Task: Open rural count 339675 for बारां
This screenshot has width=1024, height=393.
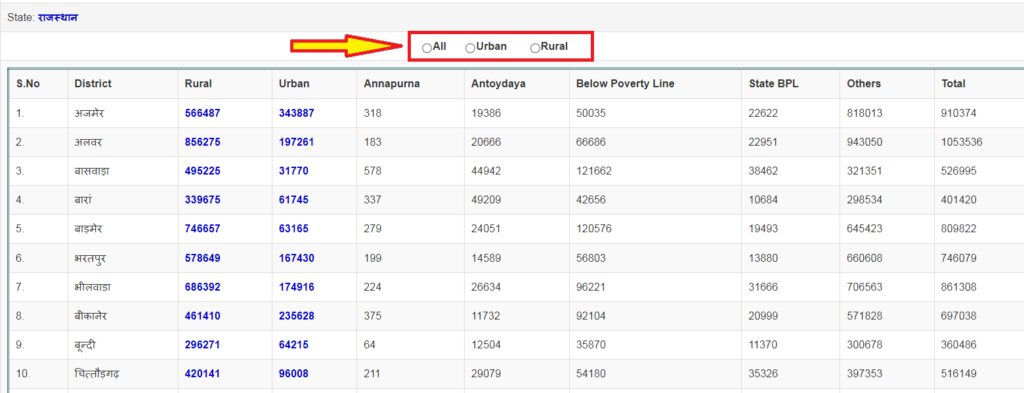Action: (x=202, y=200)
